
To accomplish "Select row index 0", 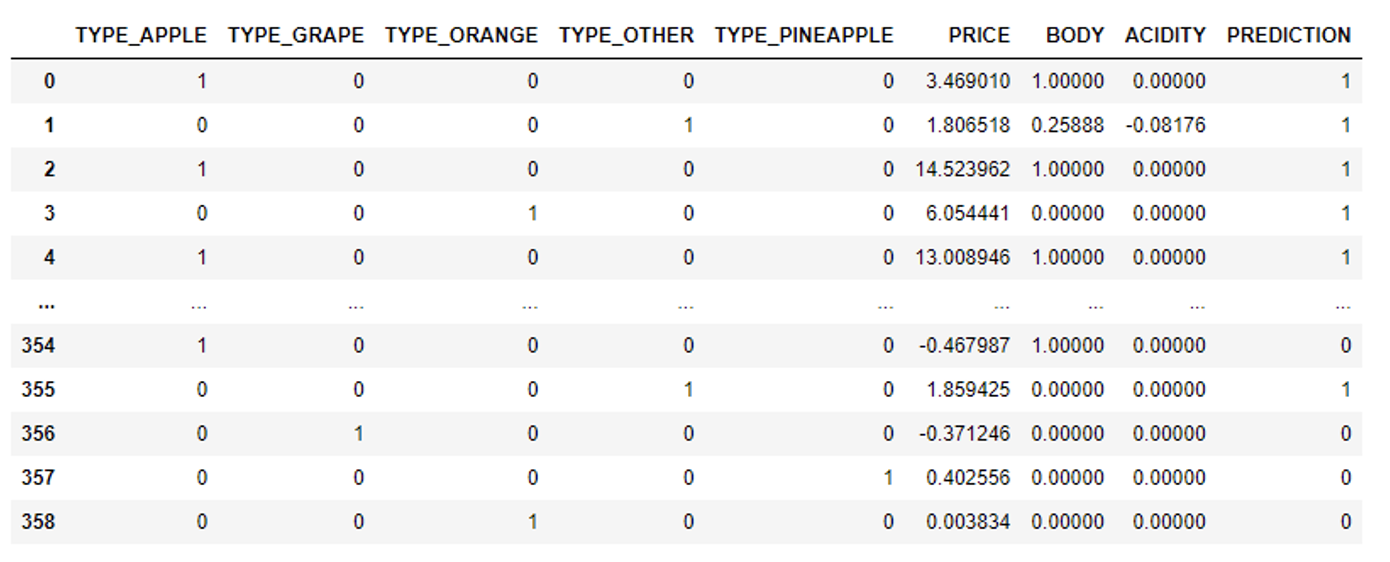I will pyautogui.click(x=49, y=82).
